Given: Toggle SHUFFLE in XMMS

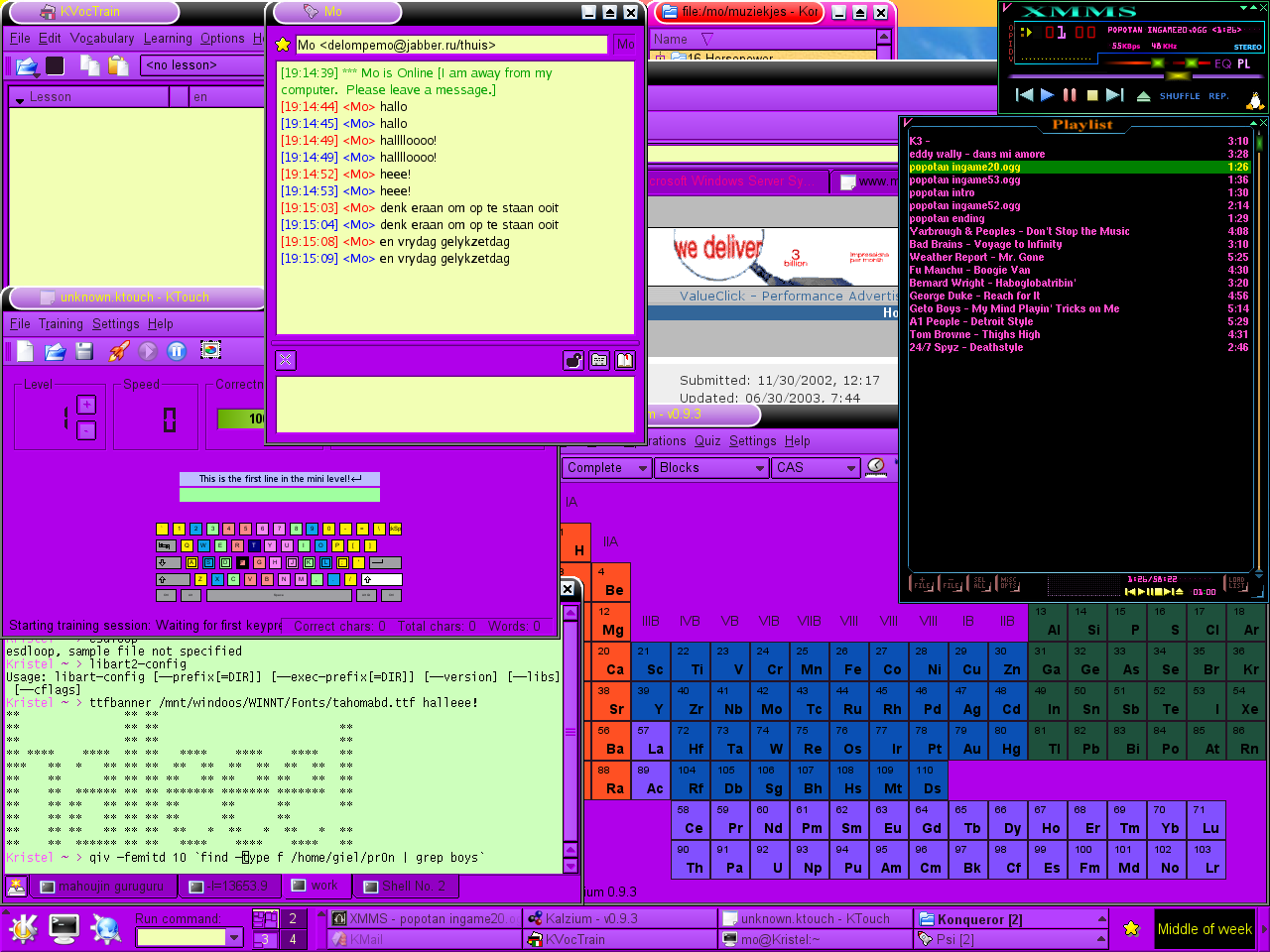Looking at the screenshot, I should coord(1180,96).
